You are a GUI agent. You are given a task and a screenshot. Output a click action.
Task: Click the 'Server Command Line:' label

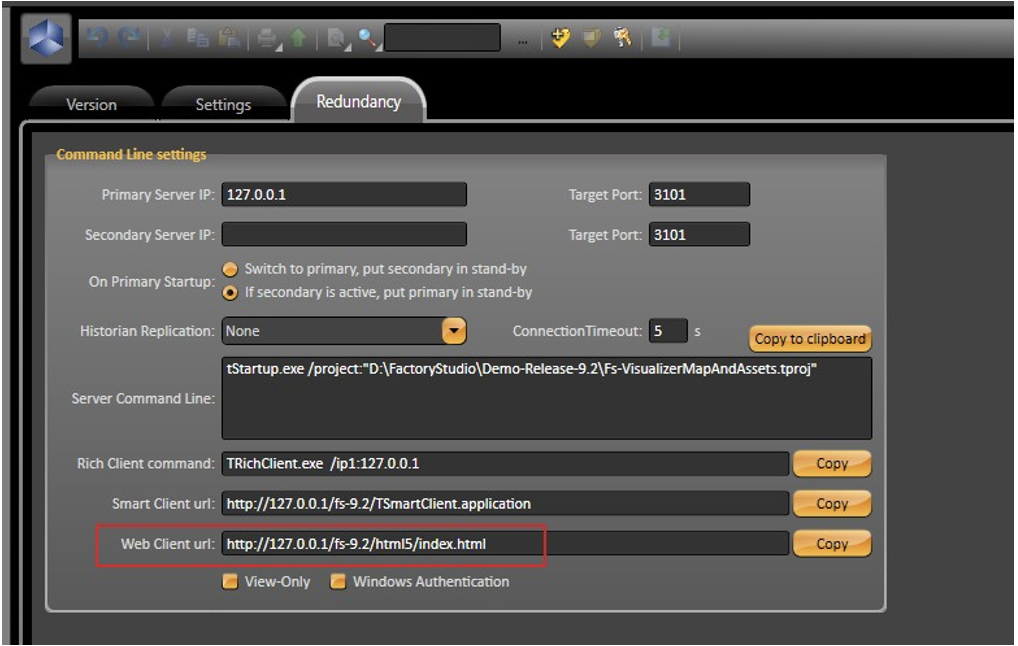coord(143,399)
